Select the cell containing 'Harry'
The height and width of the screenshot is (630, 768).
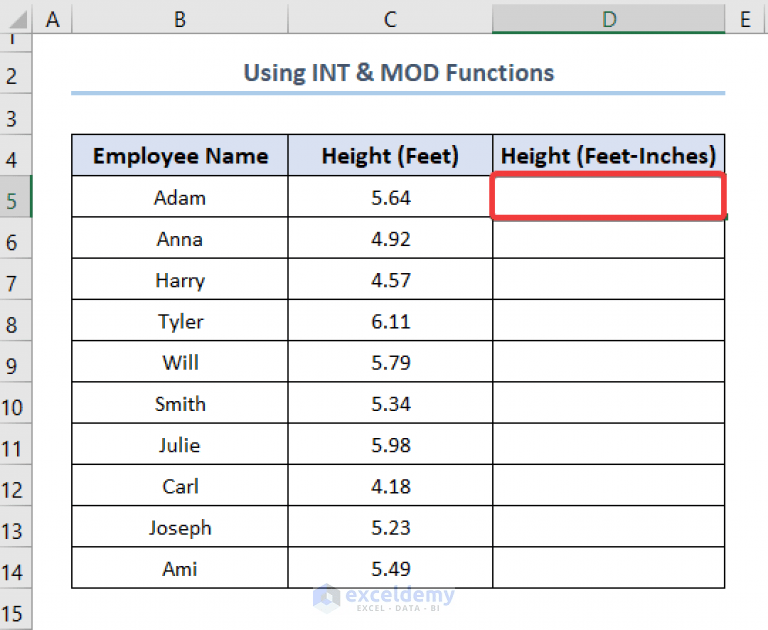point(180,279)
